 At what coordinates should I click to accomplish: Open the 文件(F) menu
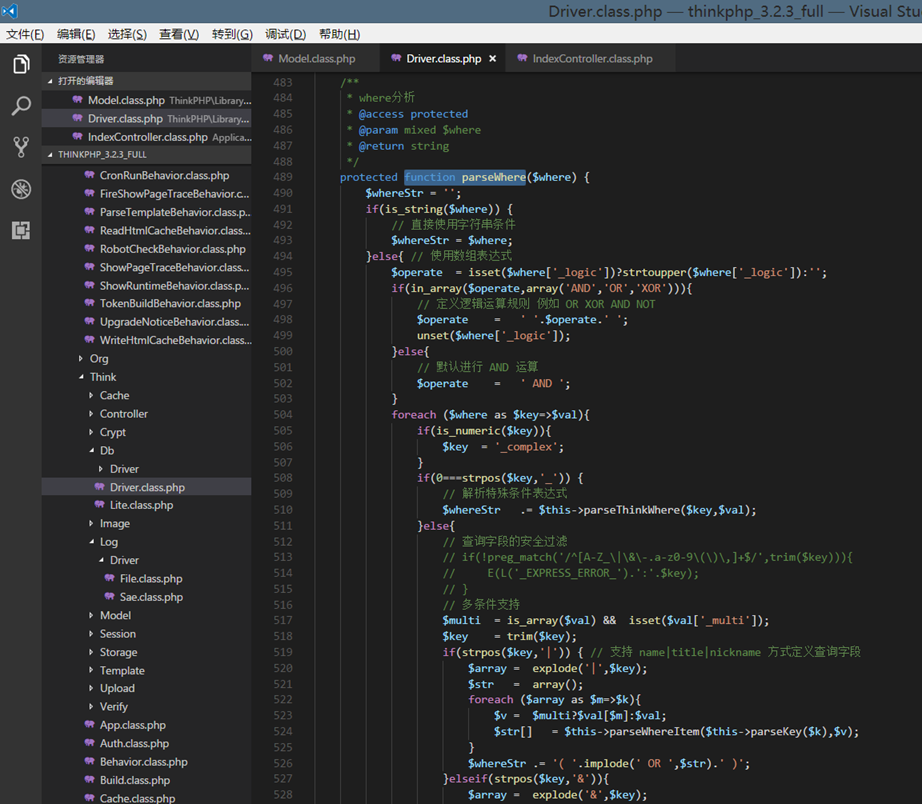tap(25, 34)
